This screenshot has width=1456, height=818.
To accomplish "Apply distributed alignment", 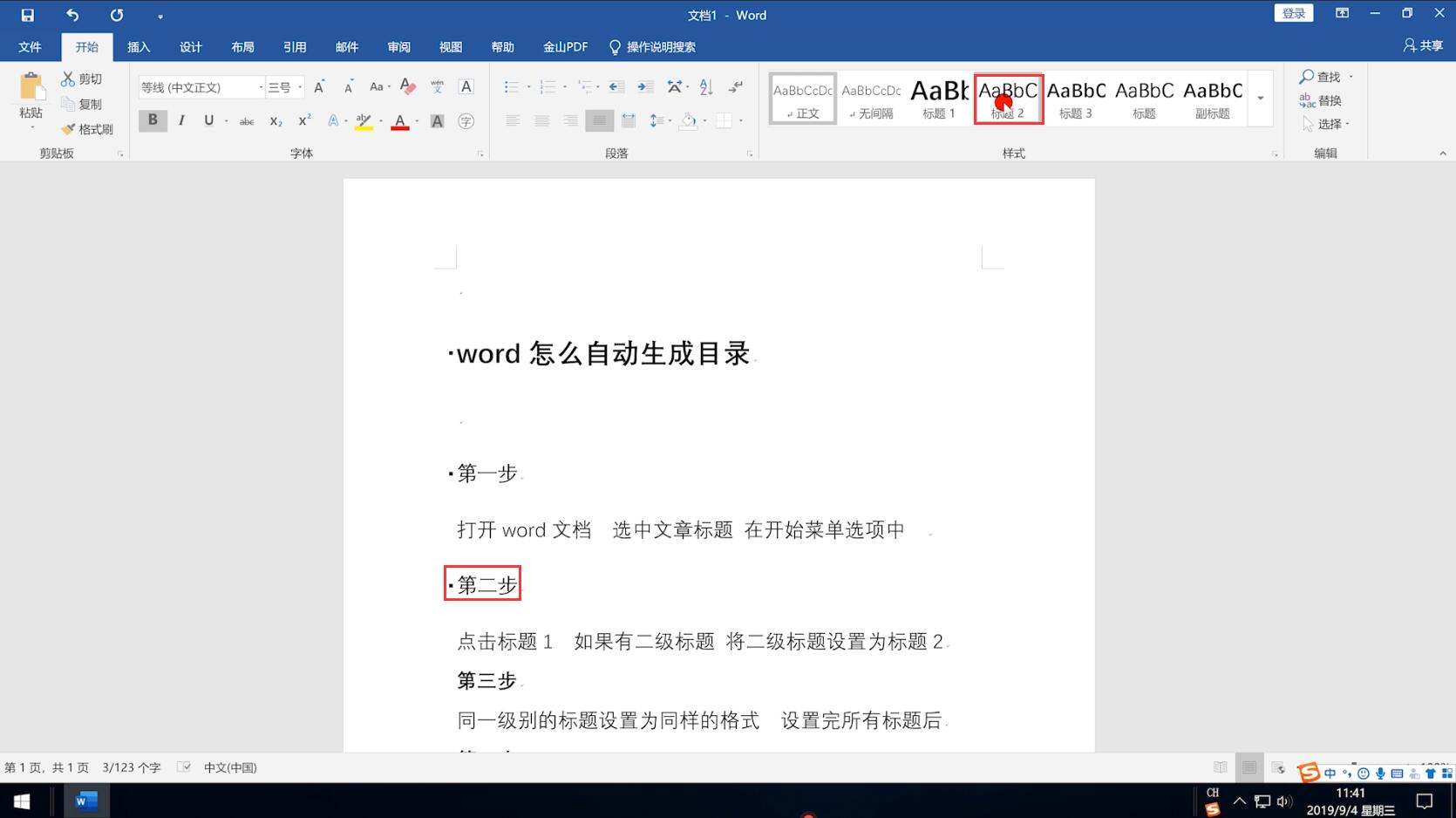I will click(x=629, y=121).
